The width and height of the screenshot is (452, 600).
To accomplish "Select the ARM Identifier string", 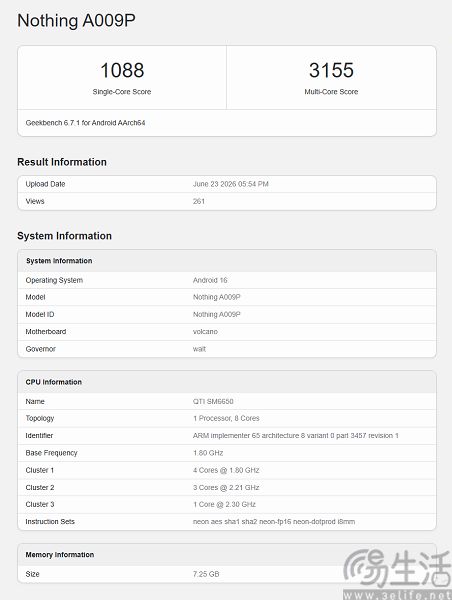I will (295, 435).
